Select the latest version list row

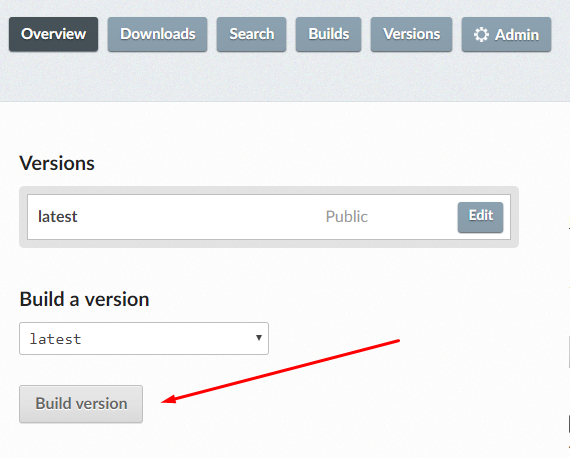pos(269,217)
